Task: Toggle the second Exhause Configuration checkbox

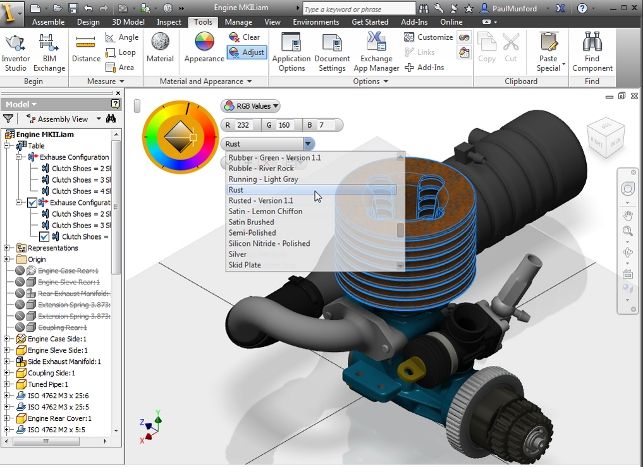Action: pos(33,202)
